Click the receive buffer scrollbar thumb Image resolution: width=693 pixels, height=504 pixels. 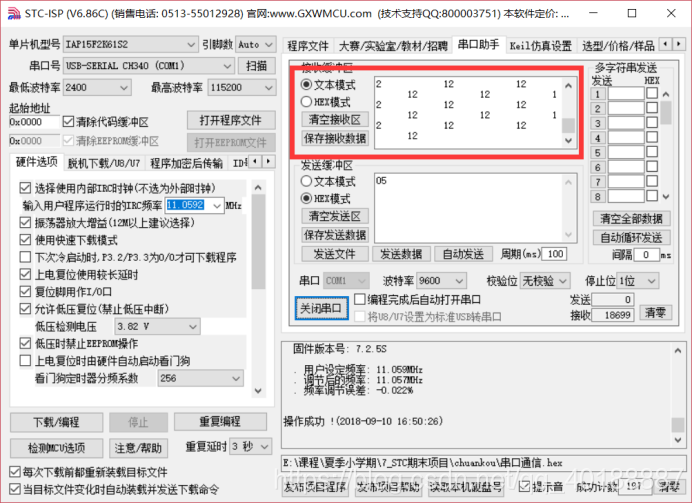(568, 126)
